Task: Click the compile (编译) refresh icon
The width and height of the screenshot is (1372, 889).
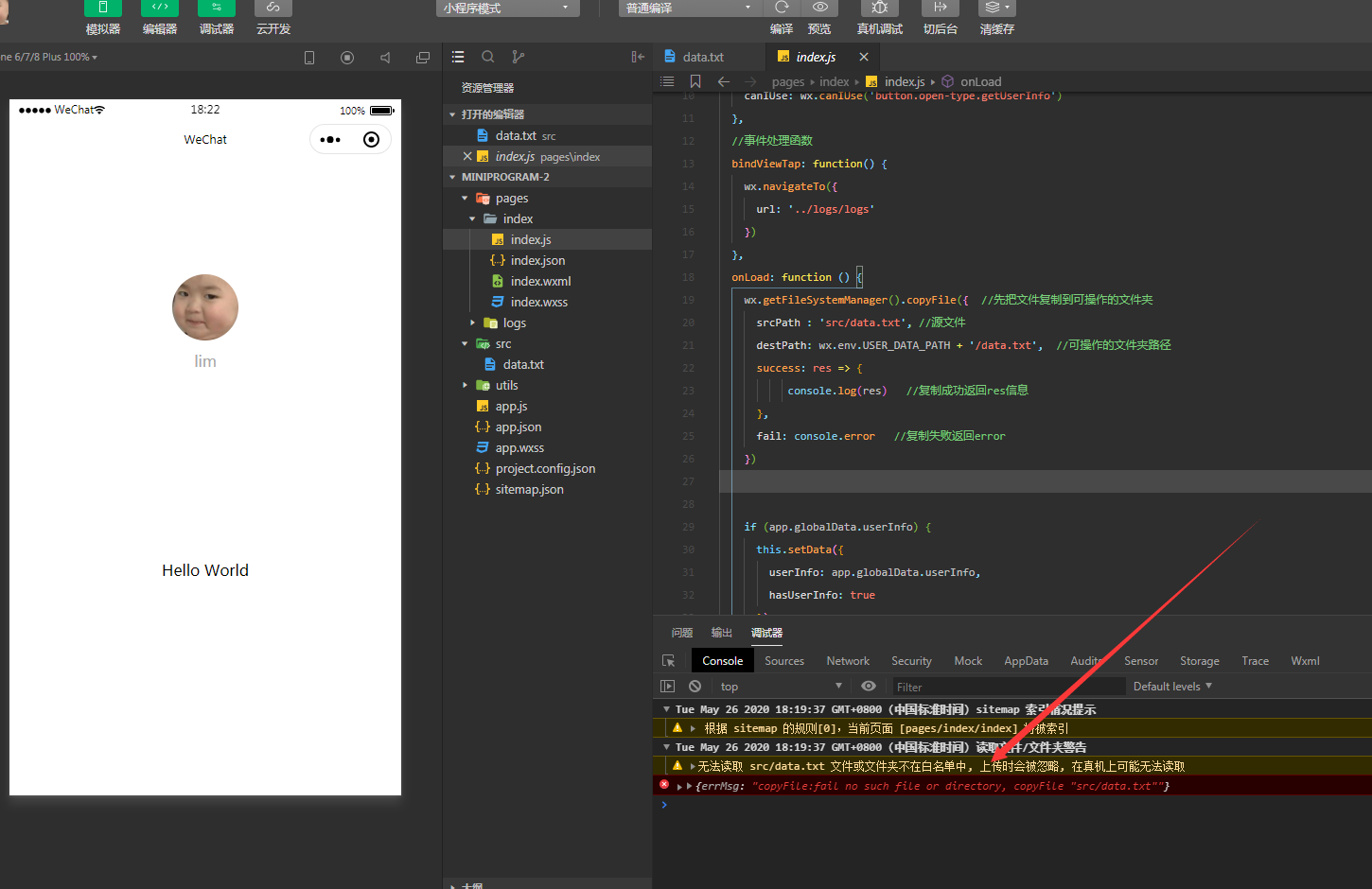Action: (x=782, y=8)
